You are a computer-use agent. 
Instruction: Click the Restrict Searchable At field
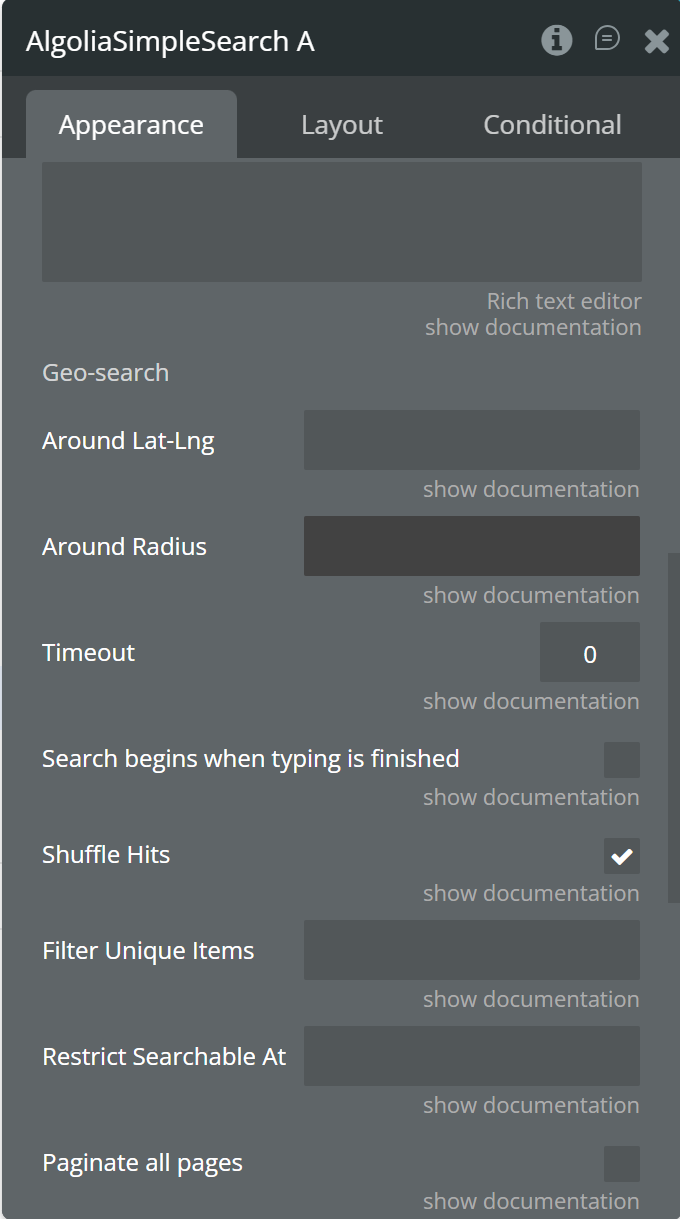click(471, 1056)
